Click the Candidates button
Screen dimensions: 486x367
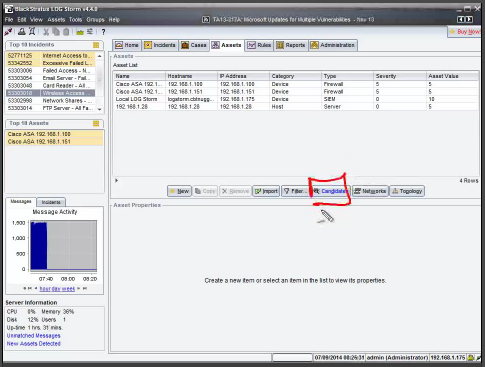point(330,191)
